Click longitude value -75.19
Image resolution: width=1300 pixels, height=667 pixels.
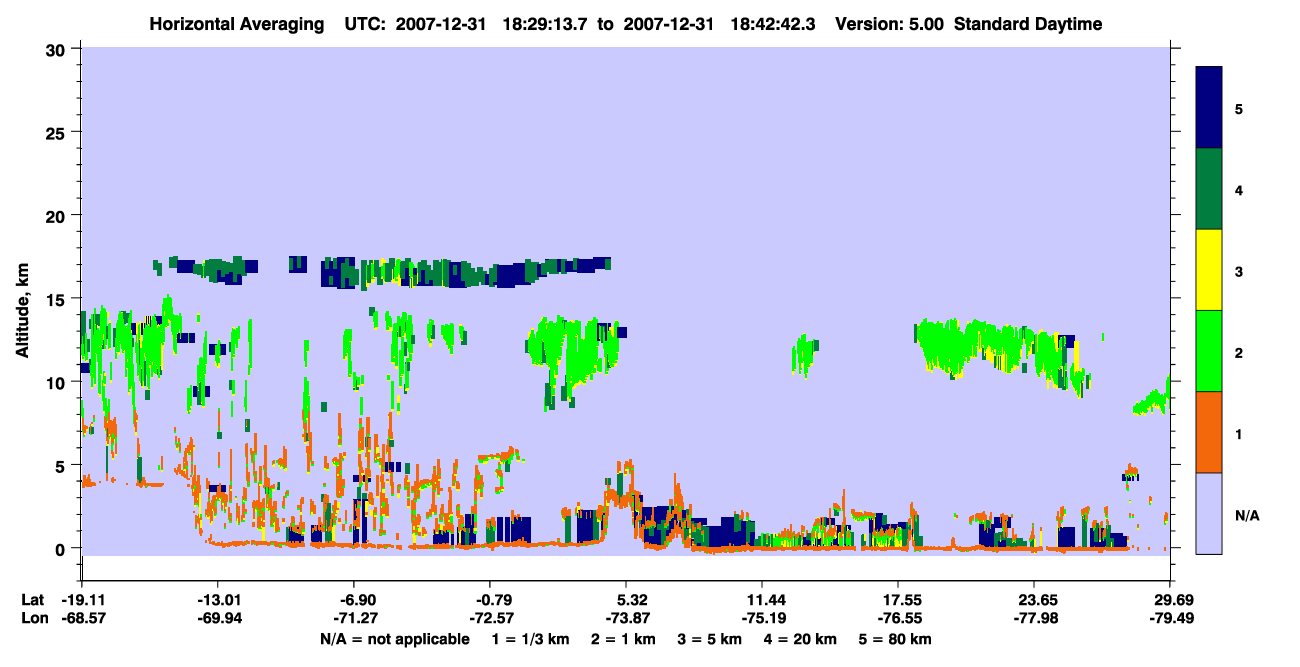click(x=762, y=618)
